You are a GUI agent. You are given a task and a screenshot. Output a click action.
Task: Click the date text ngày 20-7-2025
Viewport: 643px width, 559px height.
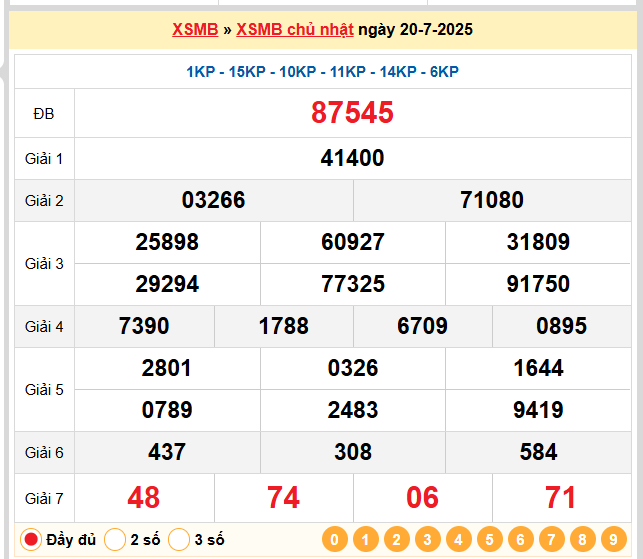(415, 30)
